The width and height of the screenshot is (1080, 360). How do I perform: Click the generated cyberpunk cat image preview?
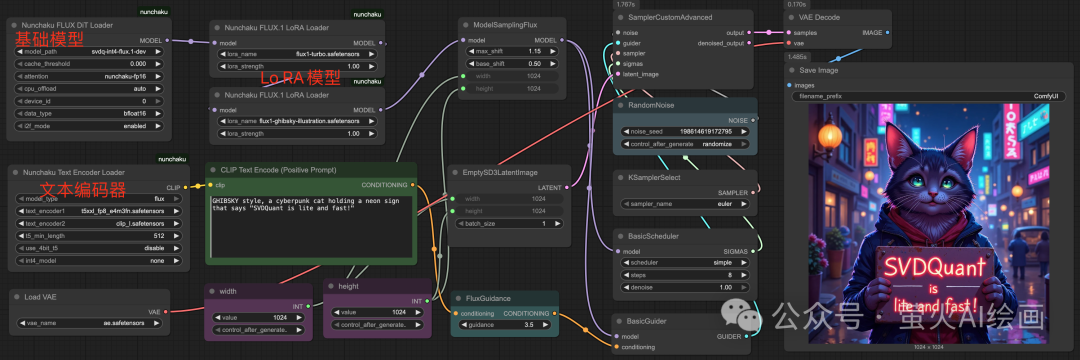point(928,224)
